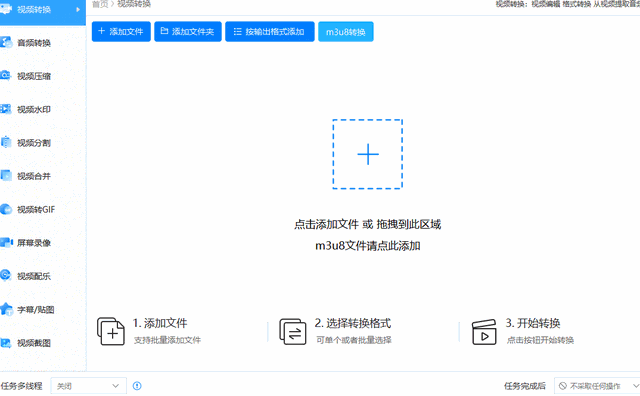Go to the 视频水印 menu label
Image resolution: width=640 pixels, height=396 pixels.
pyautogui.click(x=34, y=109)
